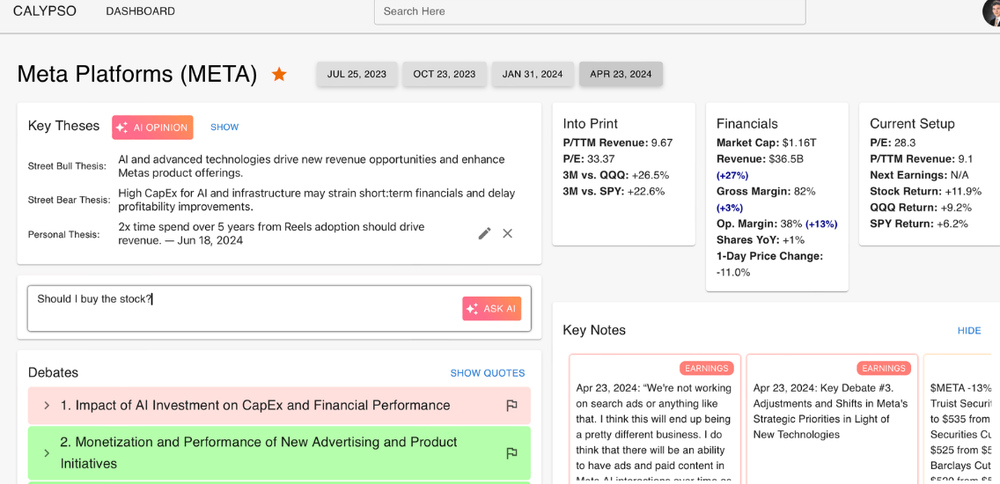
Task: Expand the Monetization and Performance debate
Action: [x=46, y=453]
